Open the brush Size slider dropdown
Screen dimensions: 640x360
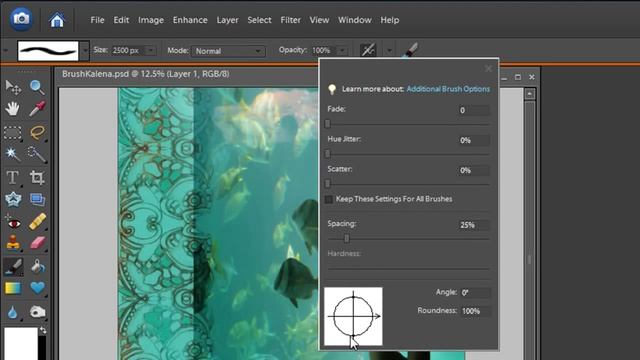pyautogui.click(x=151, y=51)
